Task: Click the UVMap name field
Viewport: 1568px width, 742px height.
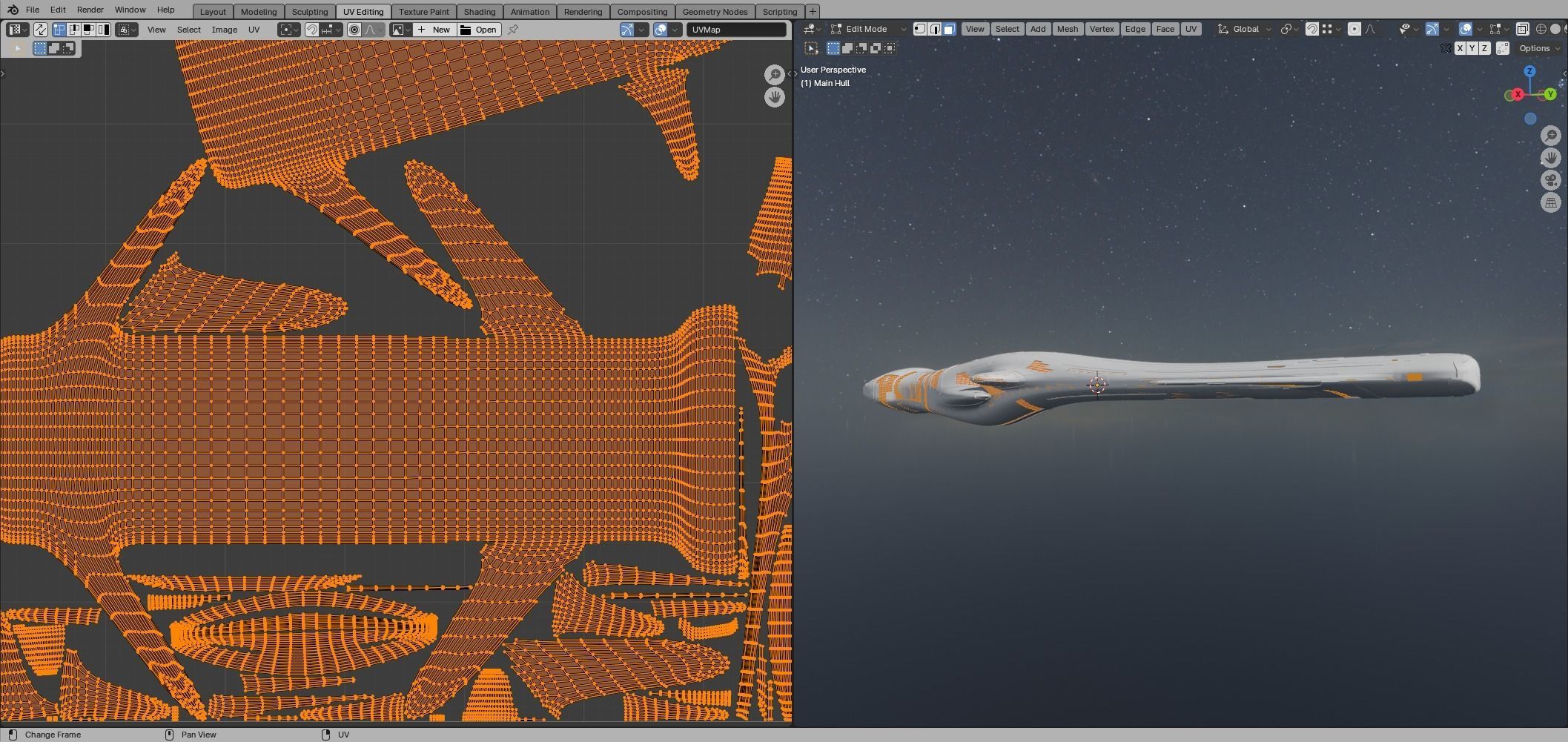Action: (x=736, y=30)
